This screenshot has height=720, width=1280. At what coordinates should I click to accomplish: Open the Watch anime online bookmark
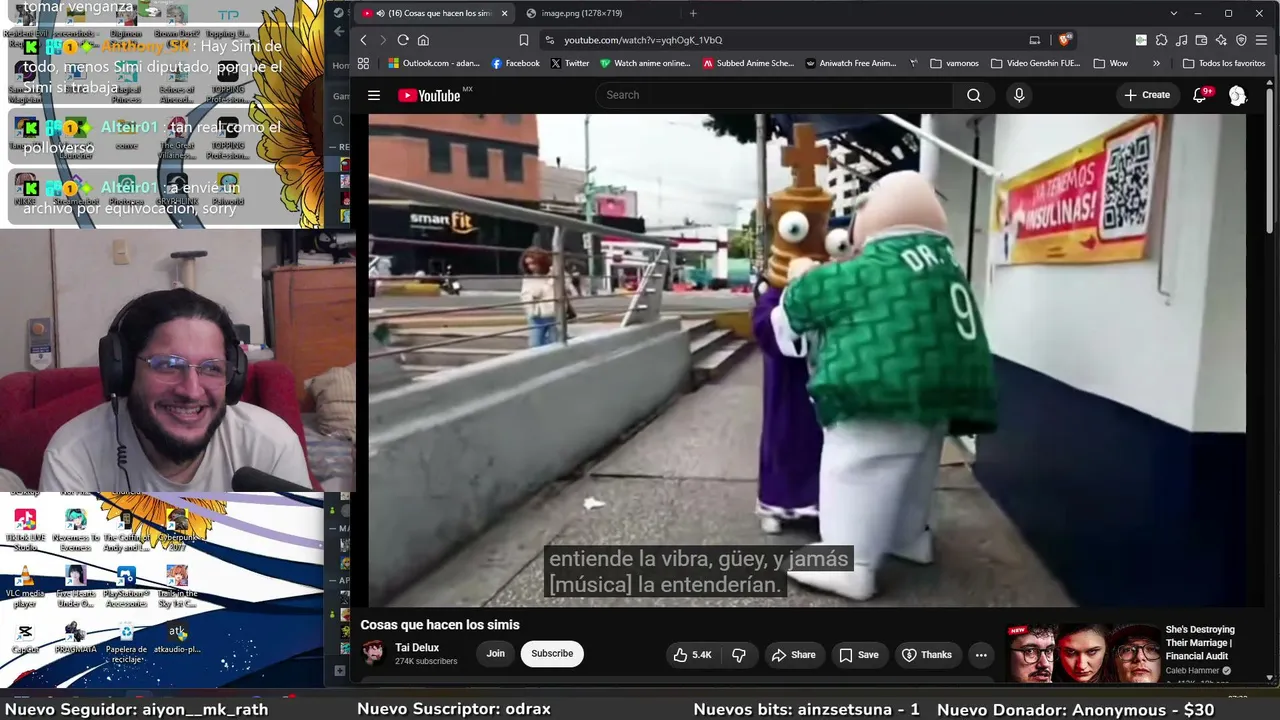pyautogui.click(x=645, y=63)
